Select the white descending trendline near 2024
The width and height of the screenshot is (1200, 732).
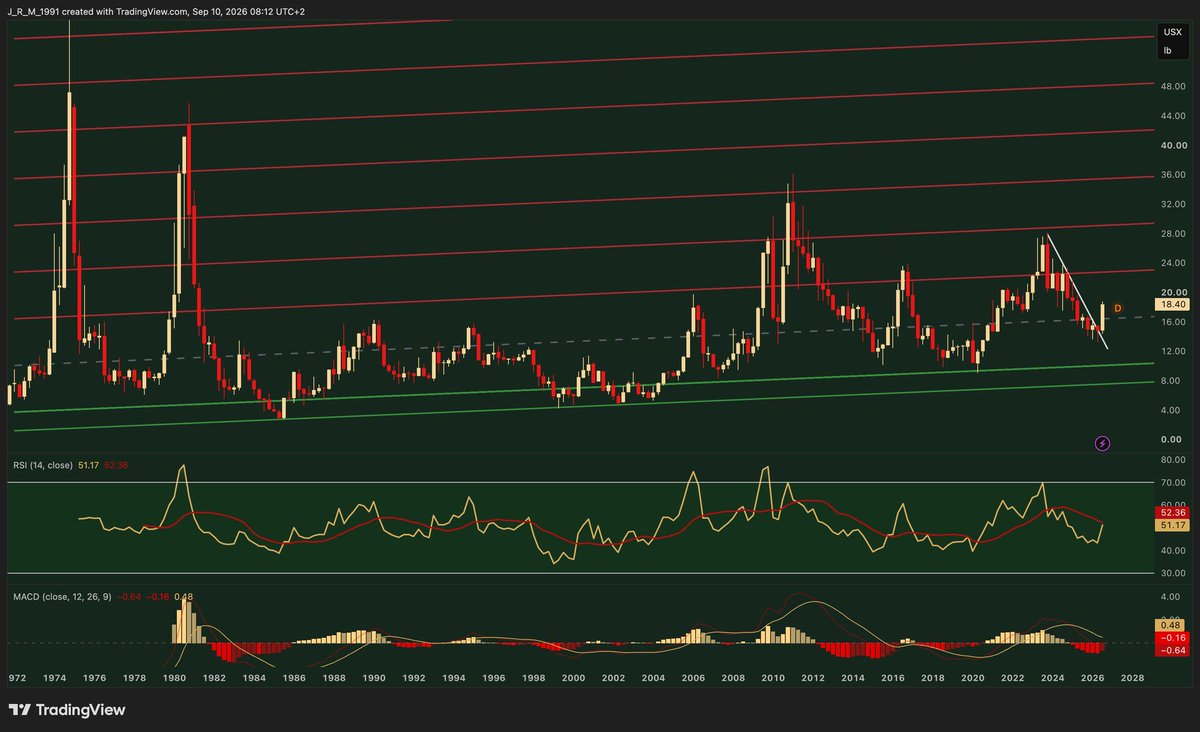(x=1078, y=291)
